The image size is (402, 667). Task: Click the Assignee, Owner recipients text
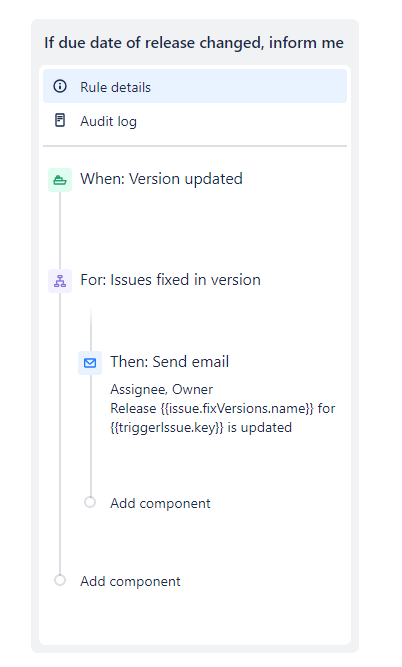coord(162,389)
